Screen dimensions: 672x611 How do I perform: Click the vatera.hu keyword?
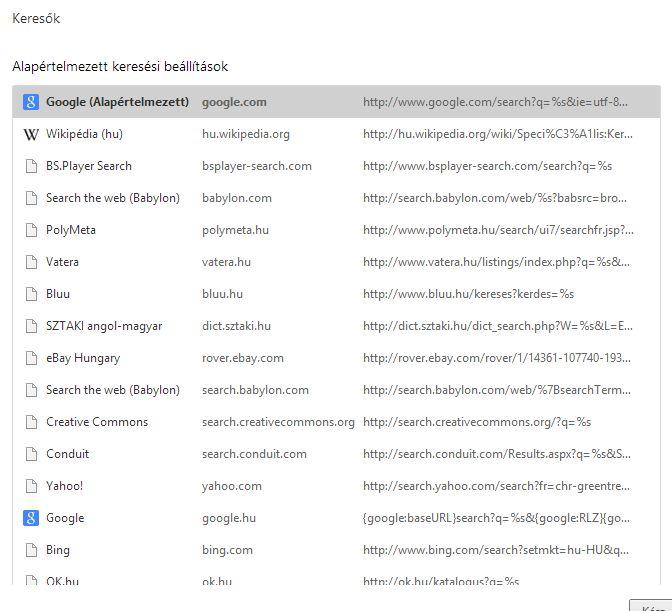pyautogui.click(x=226, y=262)
